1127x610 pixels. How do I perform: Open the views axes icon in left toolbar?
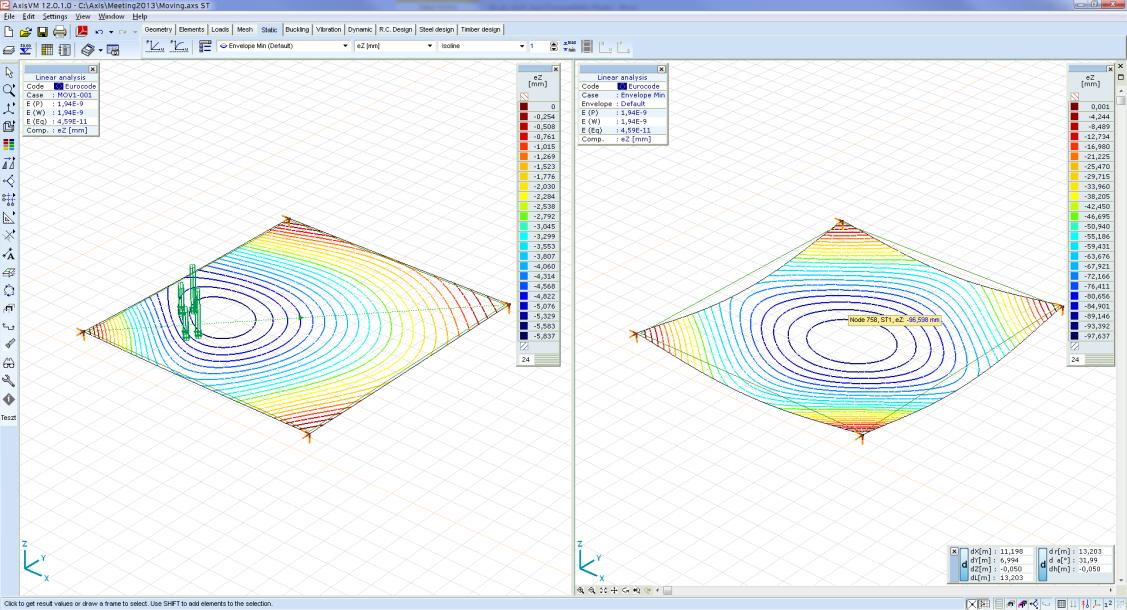[x=9, y=108]
